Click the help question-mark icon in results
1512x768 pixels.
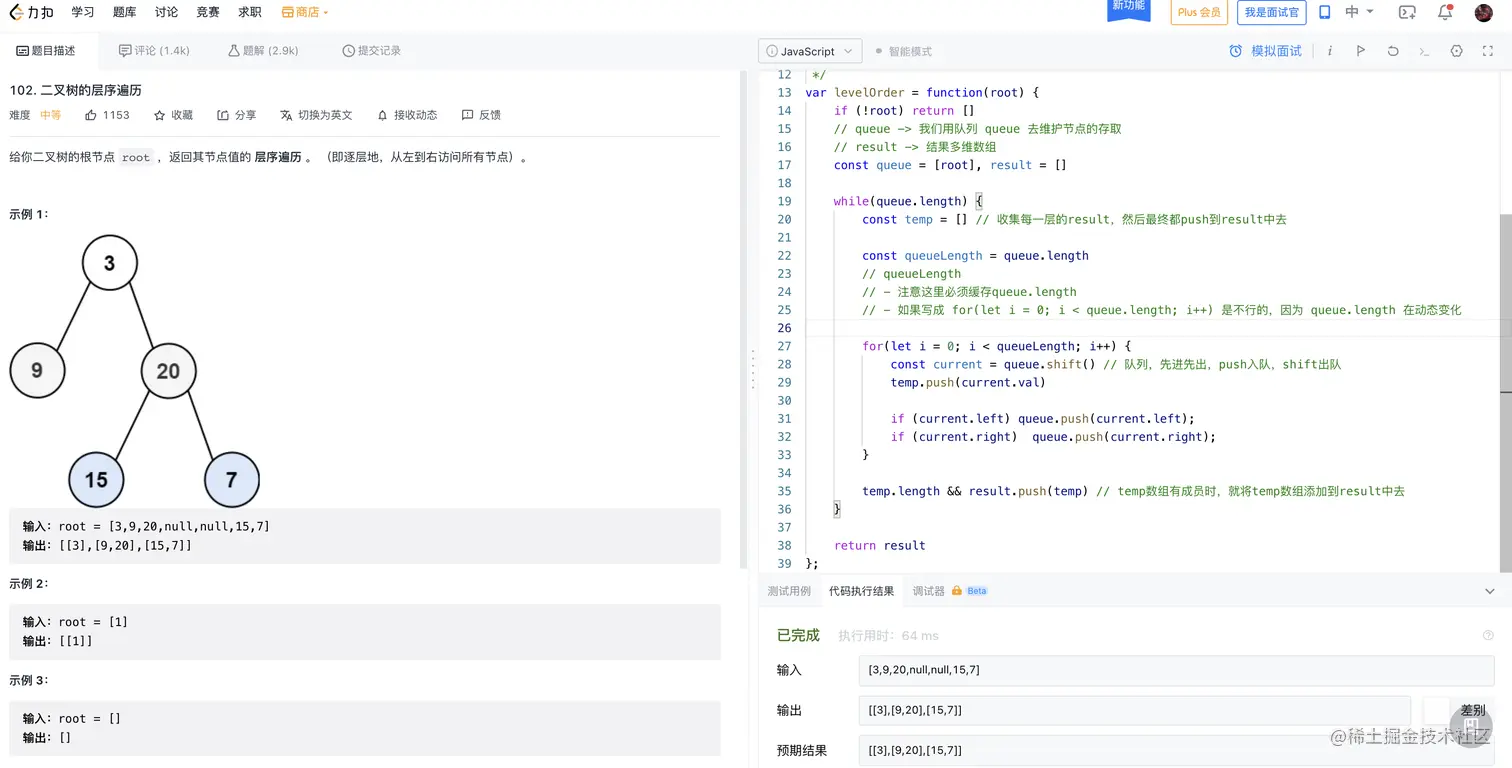(x=1488, y=635)
